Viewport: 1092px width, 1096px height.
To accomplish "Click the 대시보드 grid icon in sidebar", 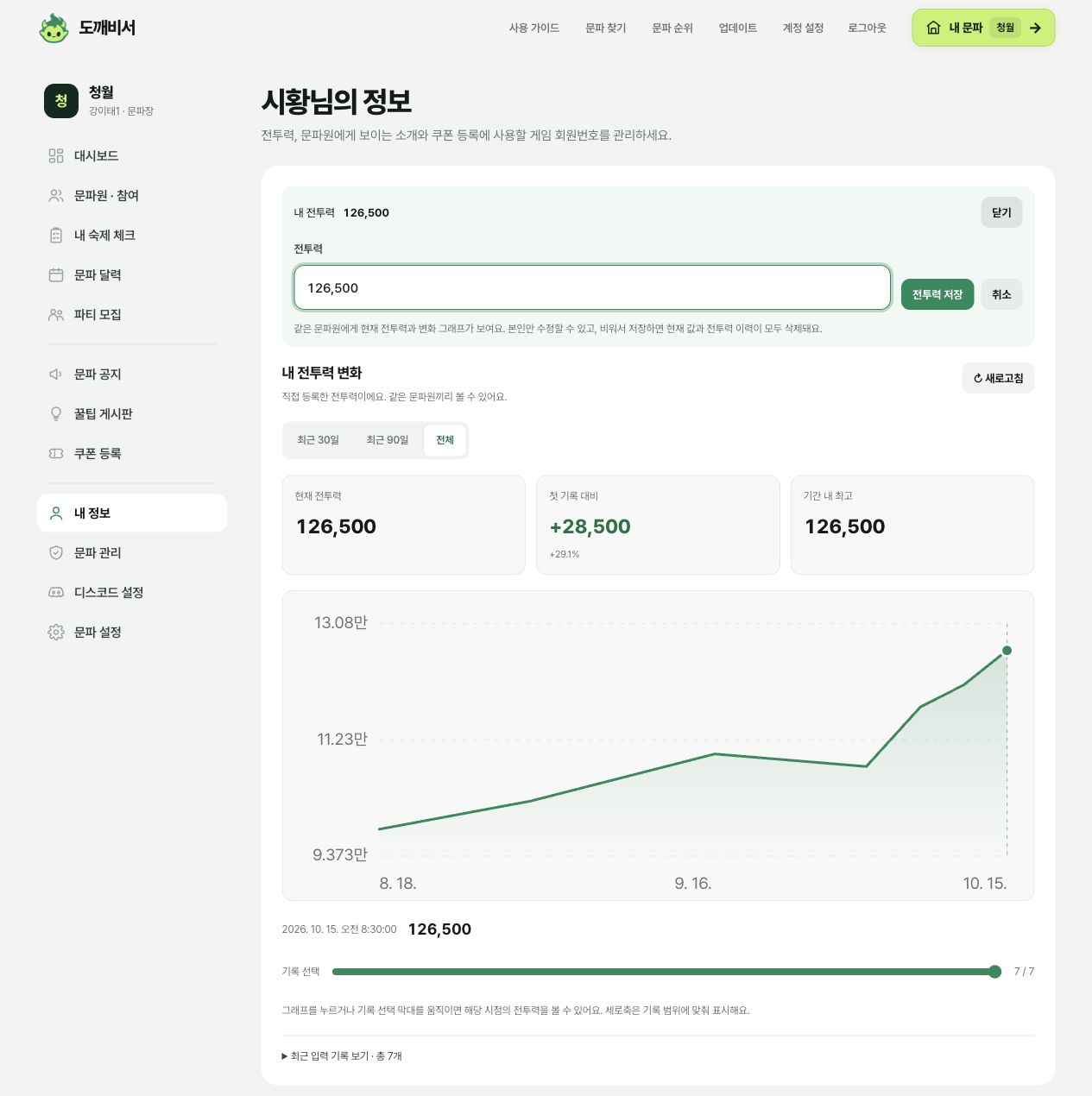I will click(56, 155).
